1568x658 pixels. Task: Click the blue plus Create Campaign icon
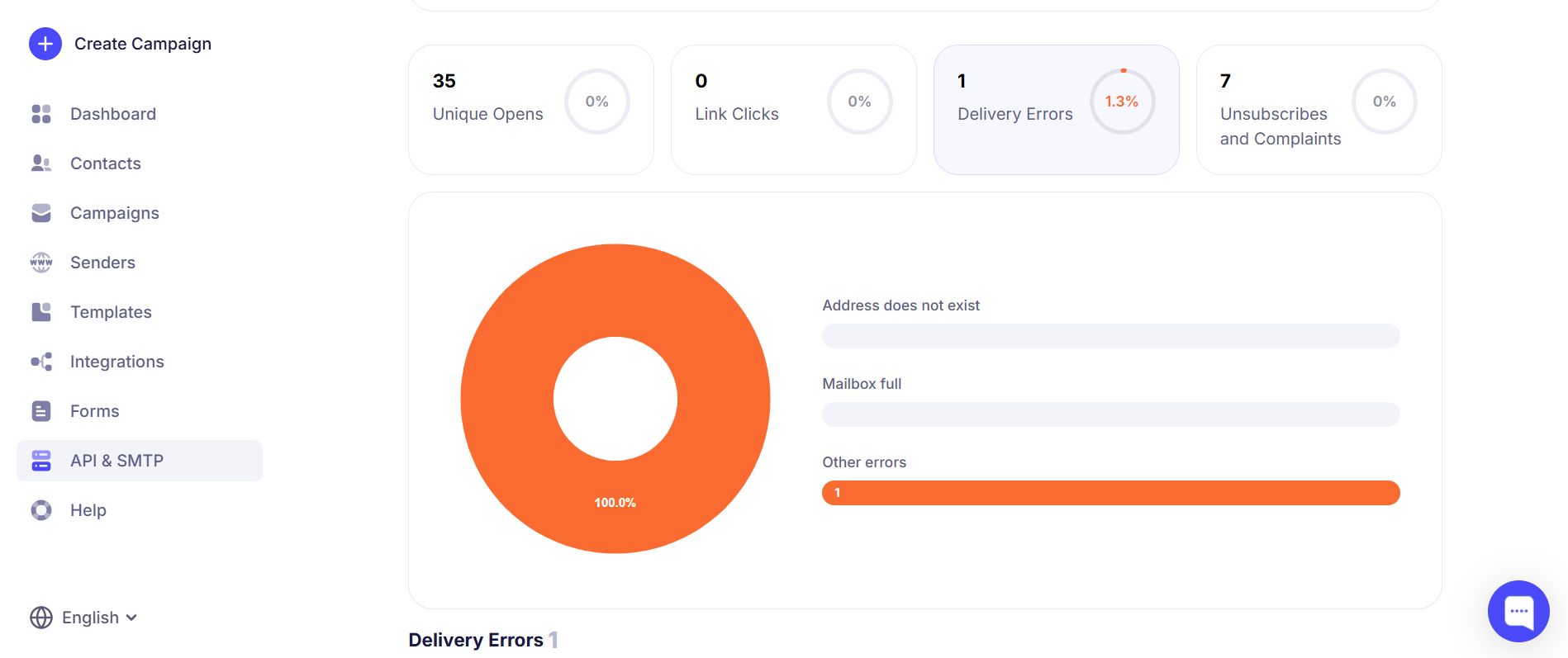(45, 44)
